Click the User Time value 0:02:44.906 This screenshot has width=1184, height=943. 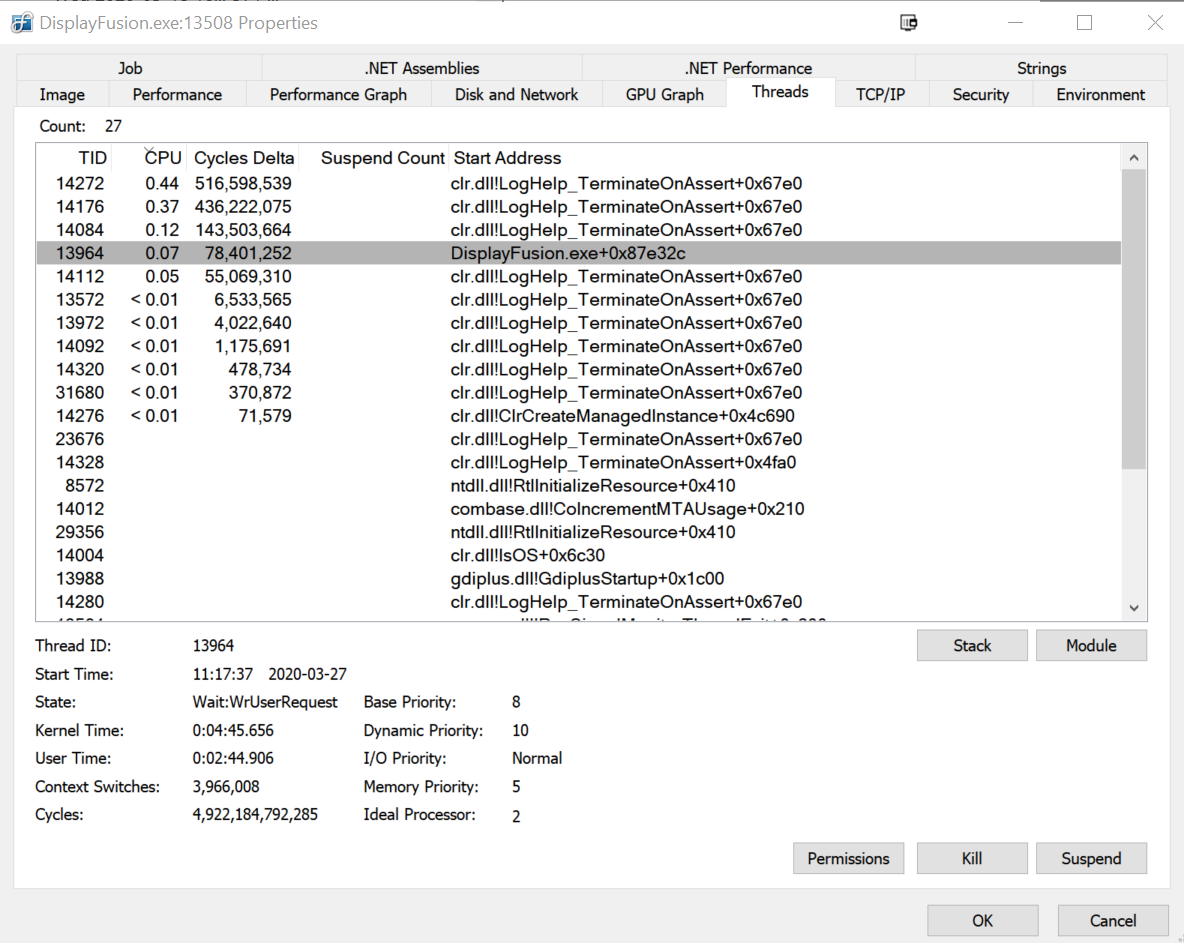click(x=233, y=758)
